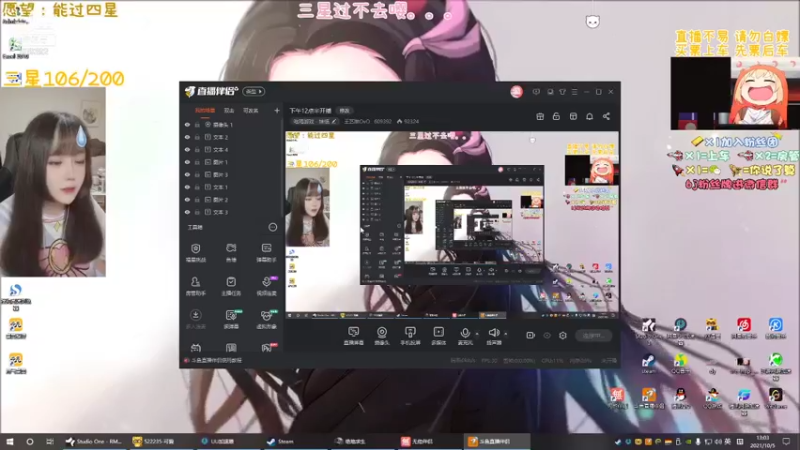The image size is (800, 450).
Task: Open the Windows Start menu
Action: (10, 441)
